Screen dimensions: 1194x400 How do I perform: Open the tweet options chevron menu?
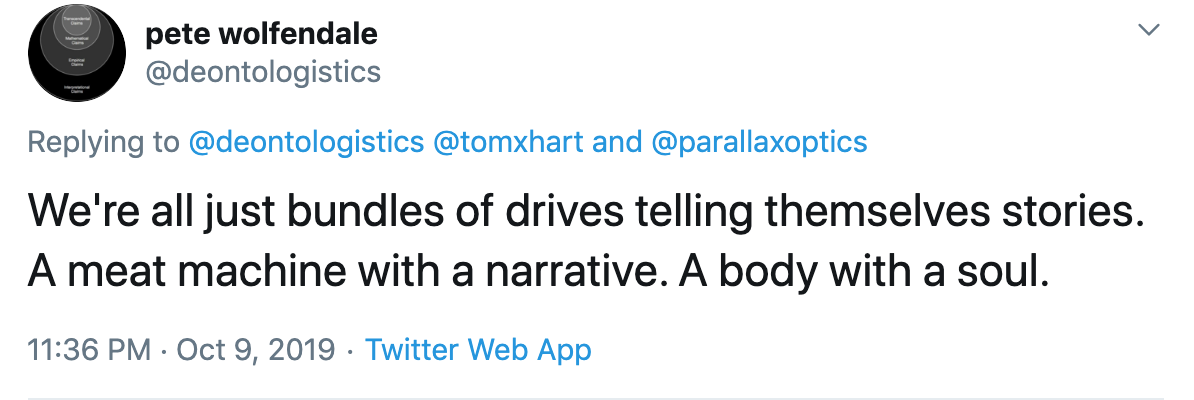point(1150,31)
